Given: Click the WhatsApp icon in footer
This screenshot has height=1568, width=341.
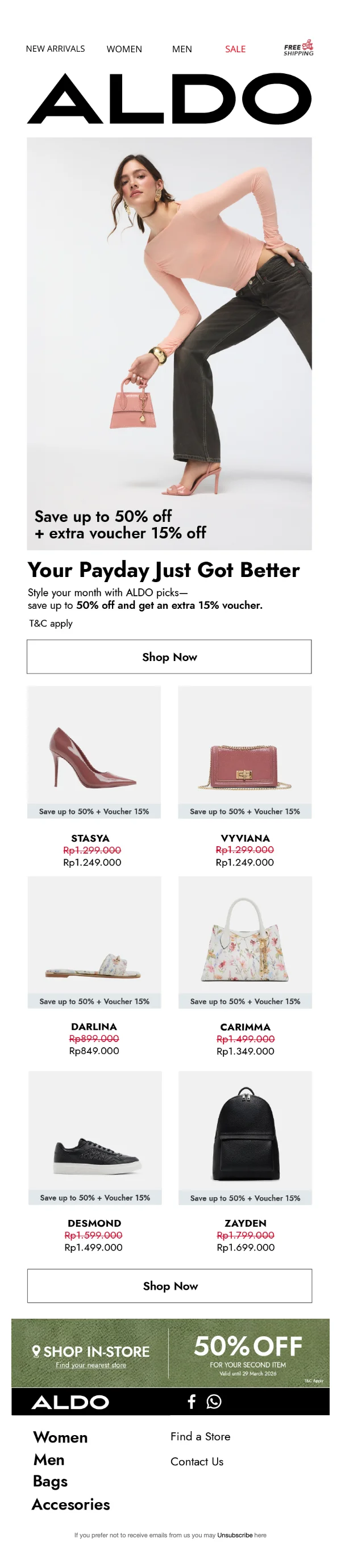Looking at the screenshot, I should [x=214, y=1401].
